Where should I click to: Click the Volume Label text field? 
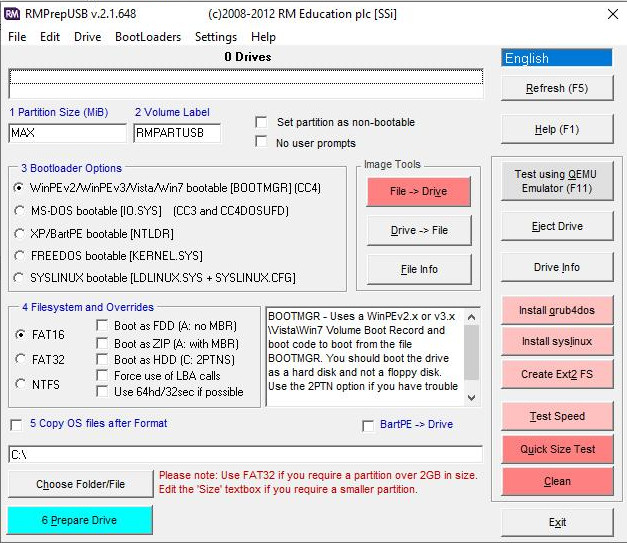pyautogui.click(x=176, y=133)
